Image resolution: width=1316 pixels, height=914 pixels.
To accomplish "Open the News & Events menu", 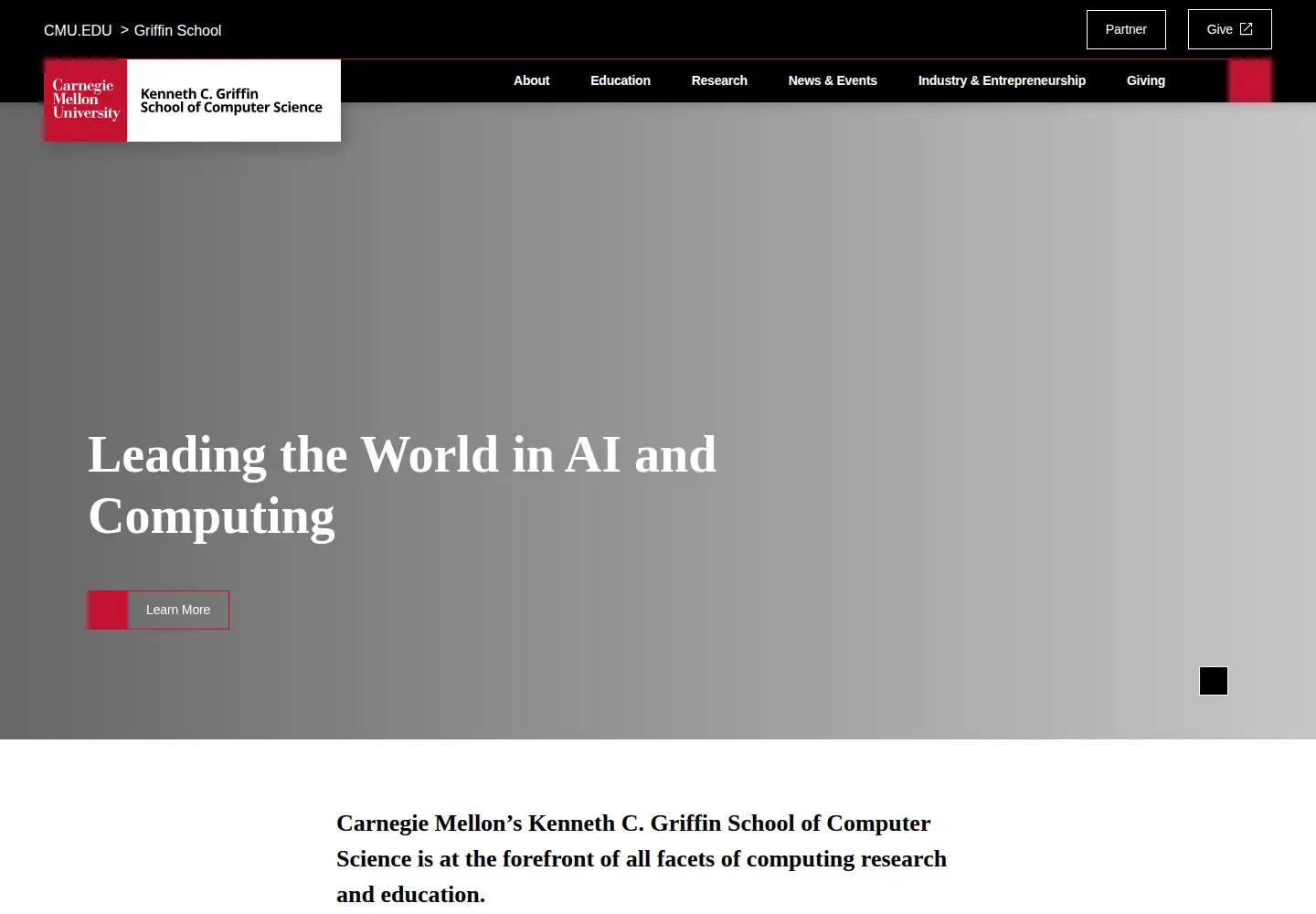I will click(833, 80).
